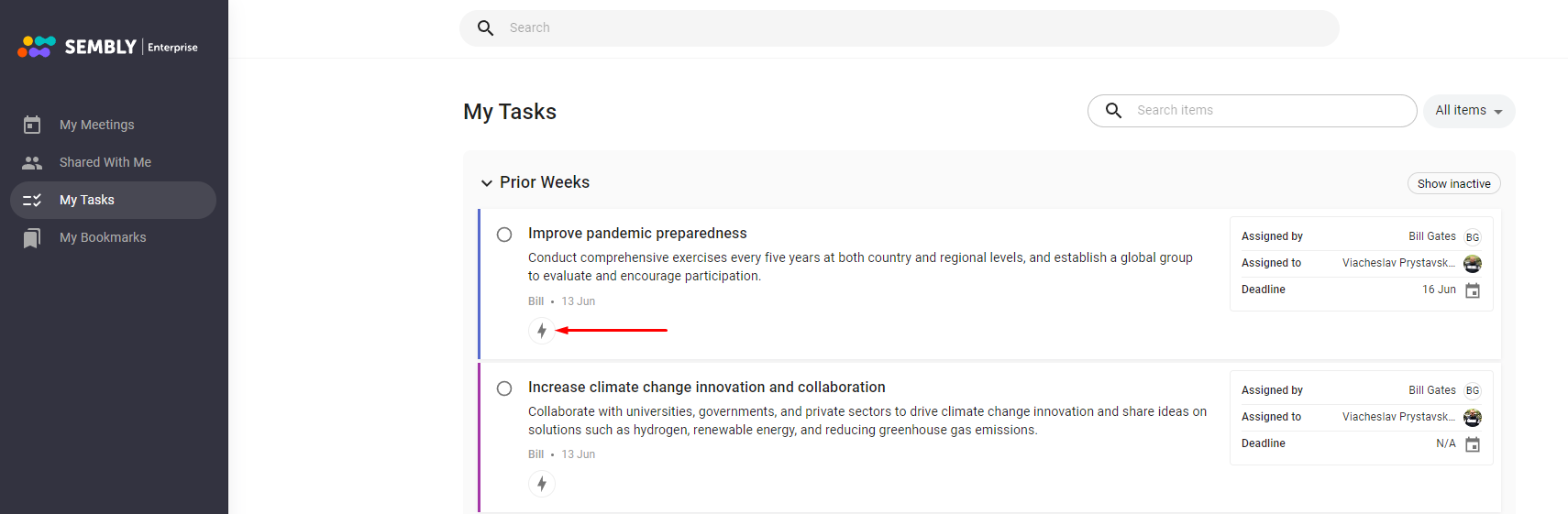Click the Sembly logo
This screenshot has width=1568, height=514.
[x=107, y=47]
